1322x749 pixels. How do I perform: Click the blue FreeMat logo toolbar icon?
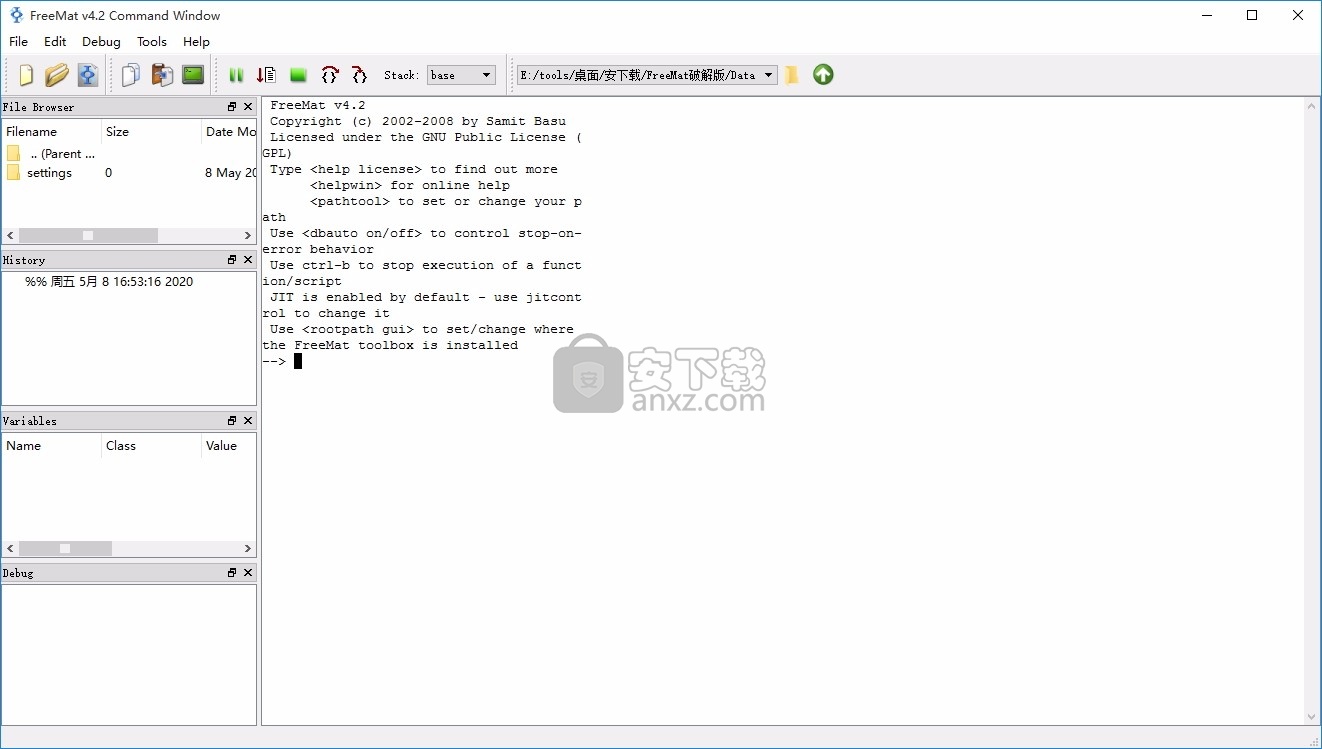pos(88,75)
